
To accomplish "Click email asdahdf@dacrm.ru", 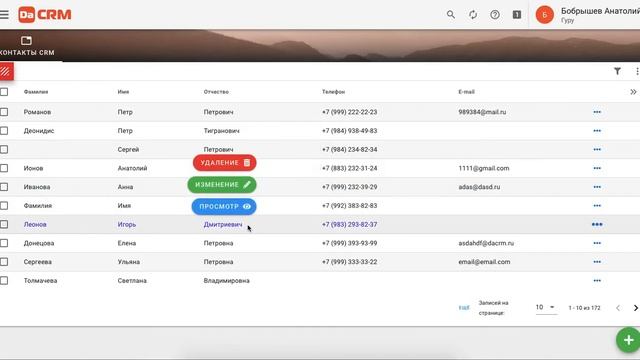I will click(486, 243).
